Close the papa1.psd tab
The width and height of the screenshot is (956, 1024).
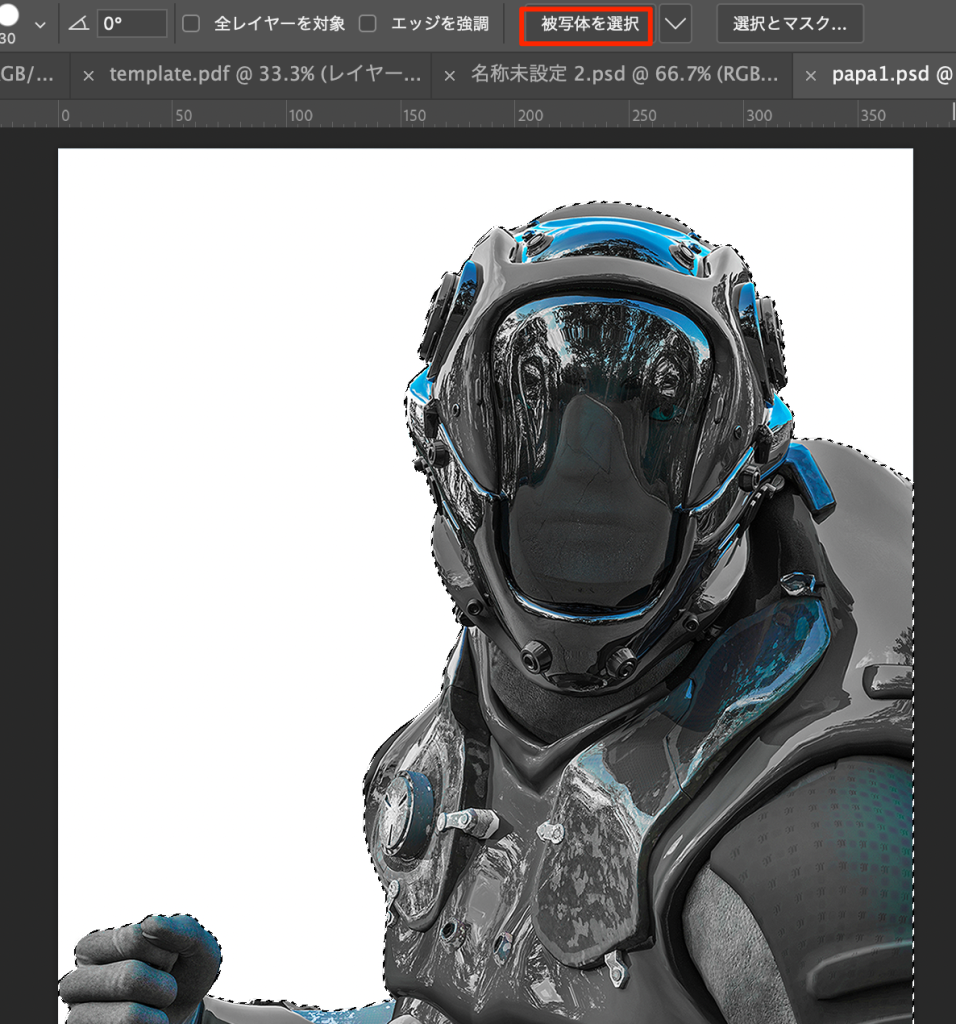[x=812, y=76]
